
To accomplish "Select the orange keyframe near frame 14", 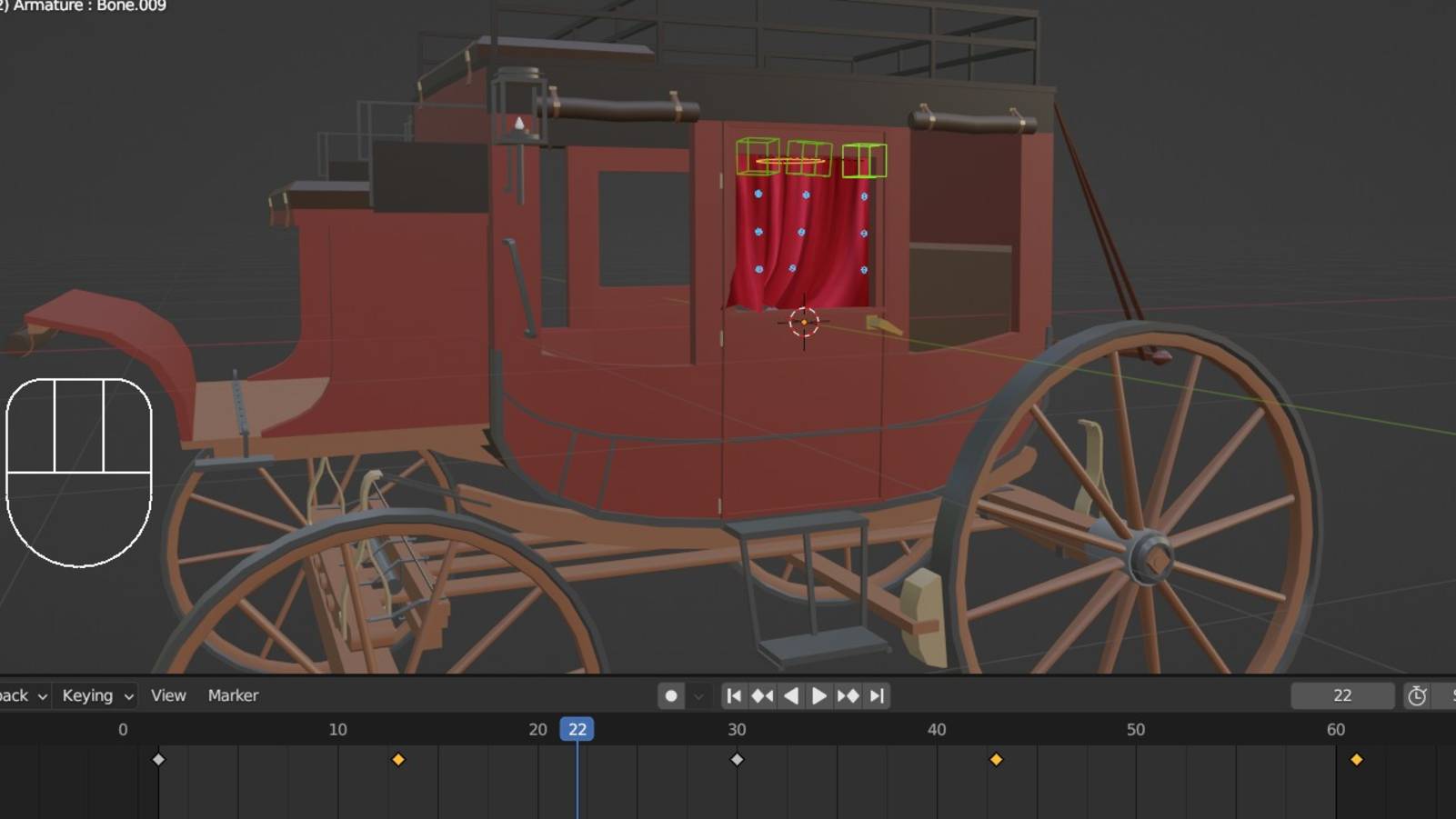I will [x=398, y=759].
